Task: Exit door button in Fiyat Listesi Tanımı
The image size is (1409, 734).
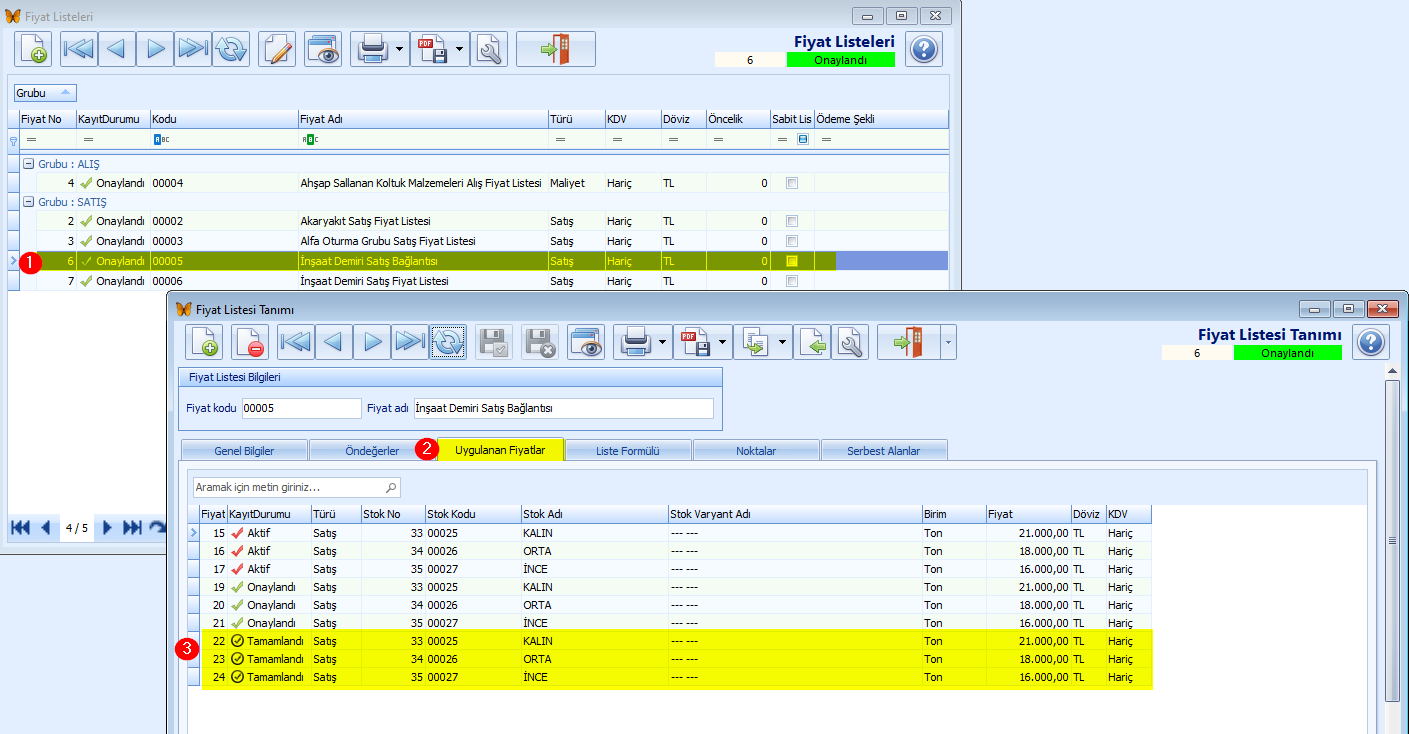Action: pyautogui.click(x=909, y=342)
